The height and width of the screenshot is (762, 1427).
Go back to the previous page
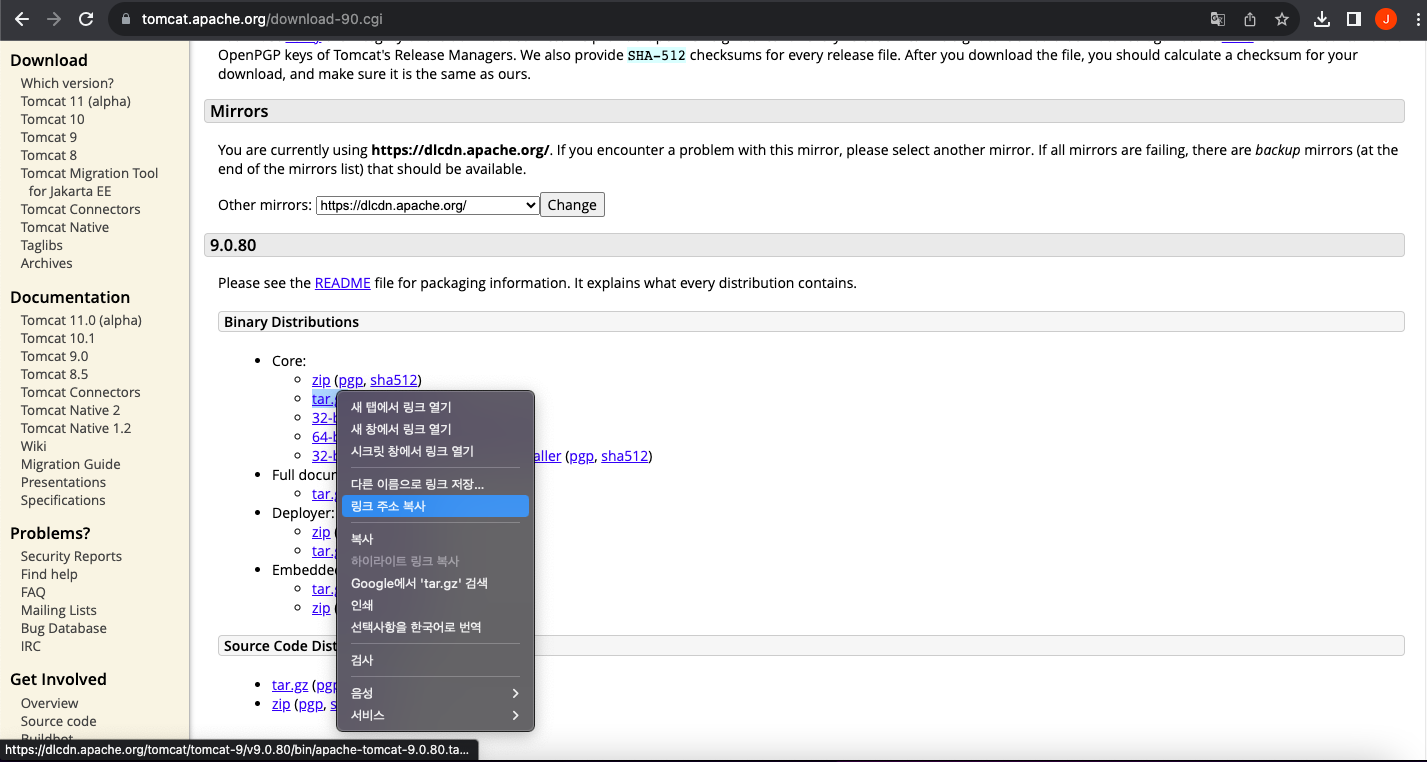tap(22, 19)
